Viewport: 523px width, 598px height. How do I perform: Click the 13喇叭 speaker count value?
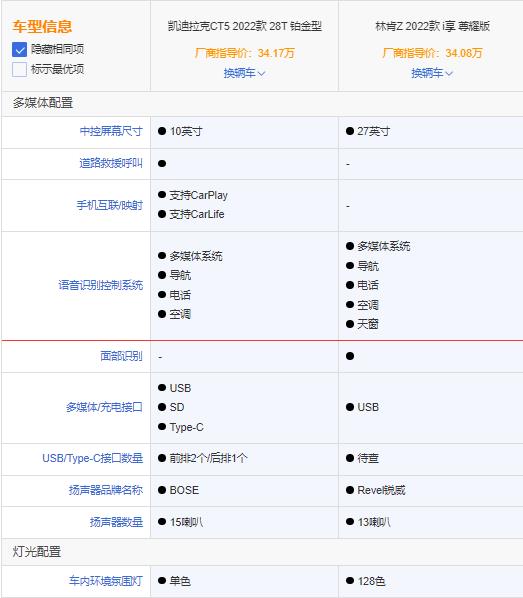[374, 522]
